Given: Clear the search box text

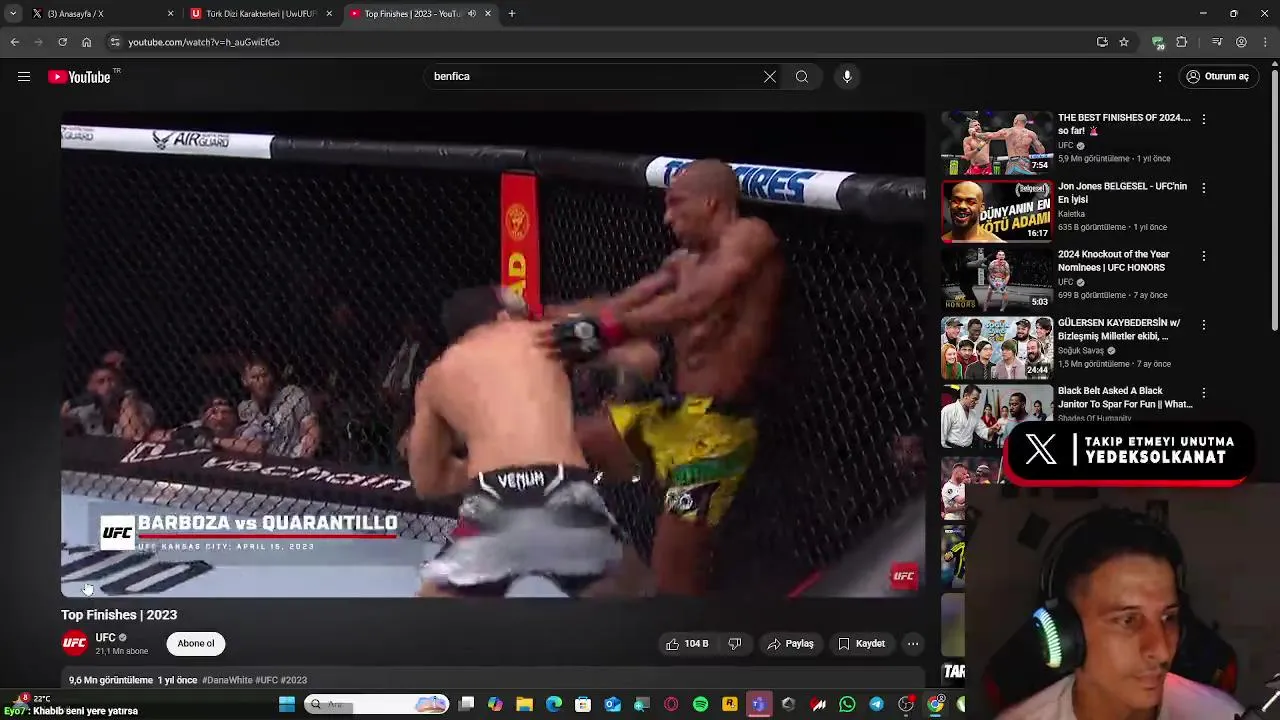Looking at the screenshot, I should [x=770, y=76].
